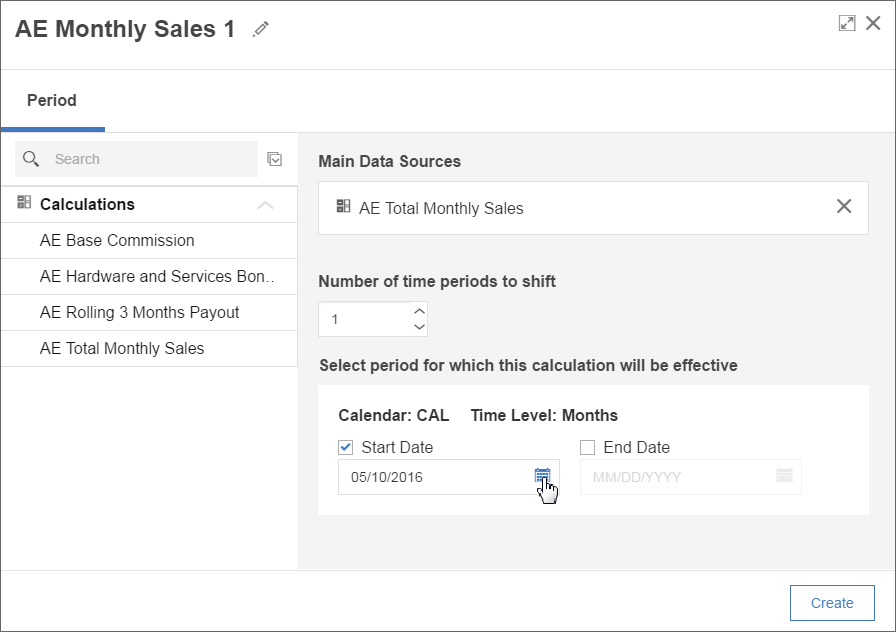896x632 pixels.
Task: Close the AE Monthly Sales dialog
Action: tap(873, 23)
